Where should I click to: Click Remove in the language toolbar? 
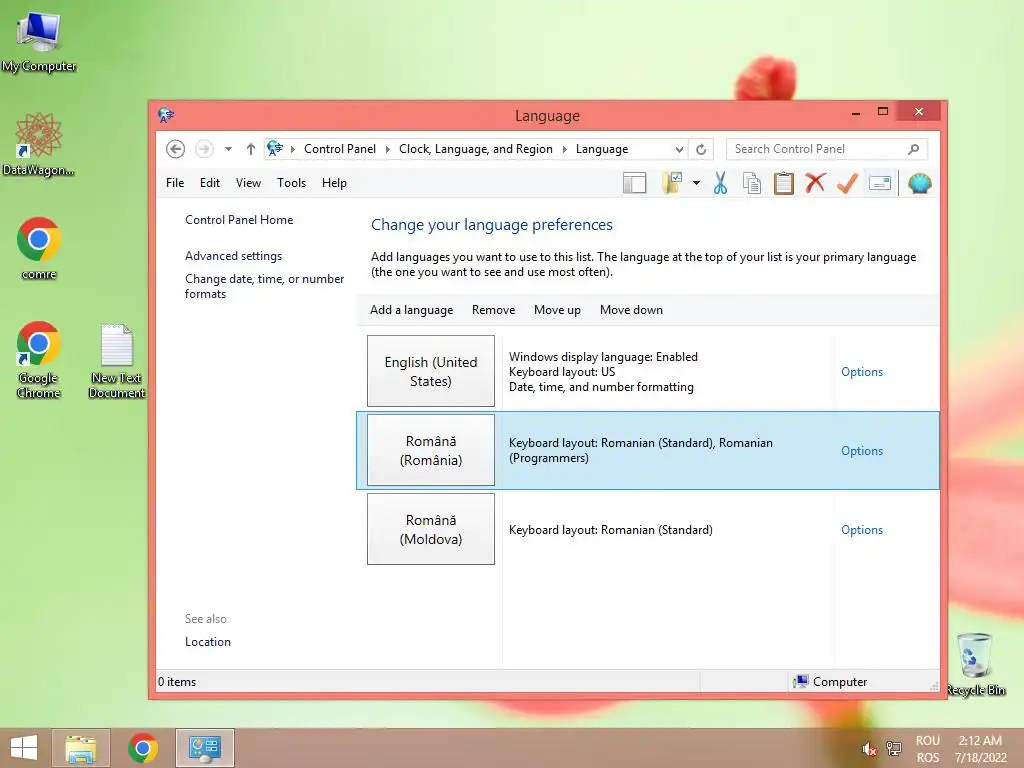point(493,310)
